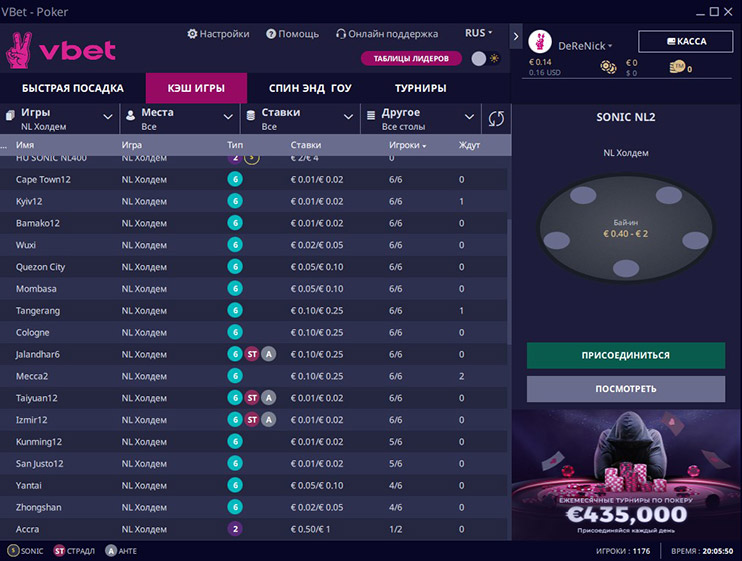Switch to СПИН ЭНД ГОУ tab
The width and height of the screenshot is (742, 561).
click(x=310, y=88)
